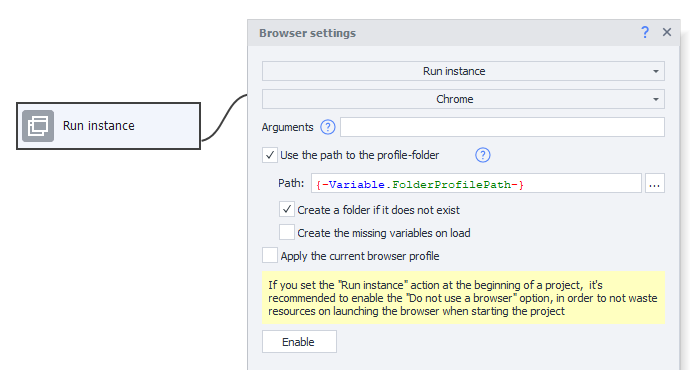Browse for profile folder with ellipsis button
Image resolution: width=700 pixels, height=370 pixels.
pyautogui.click(x=654, y=183)
